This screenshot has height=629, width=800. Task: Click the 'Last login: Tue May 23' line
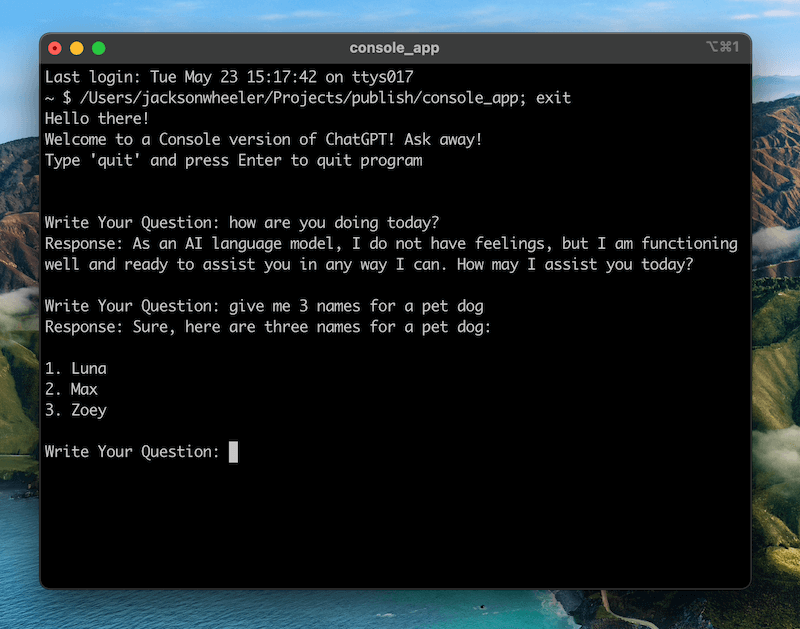[229, 77]
